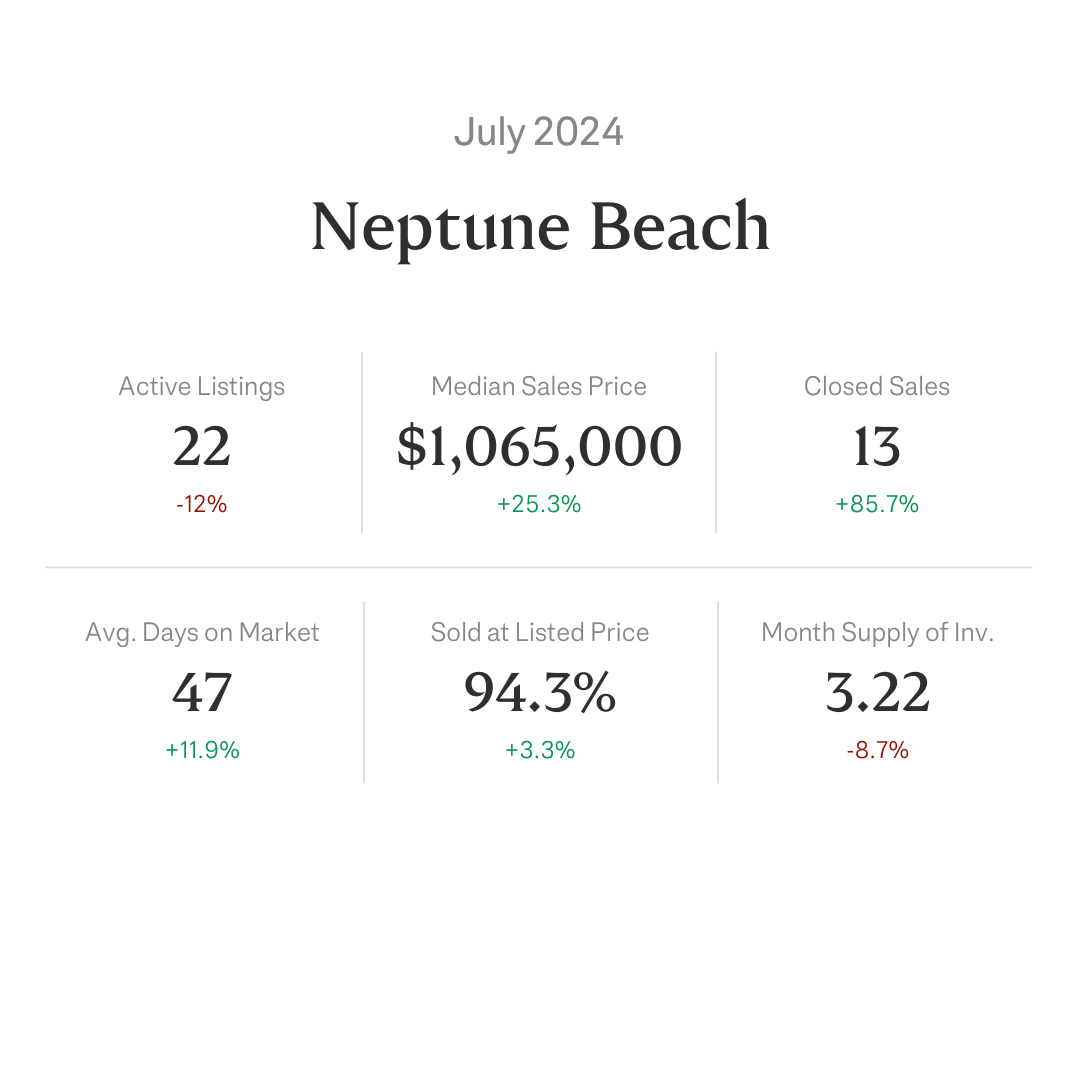Image resolution: width=1080 pixels, height=1080 pixels.
Task: Click the July 2024 date heading
Action: tap(539, 132)
